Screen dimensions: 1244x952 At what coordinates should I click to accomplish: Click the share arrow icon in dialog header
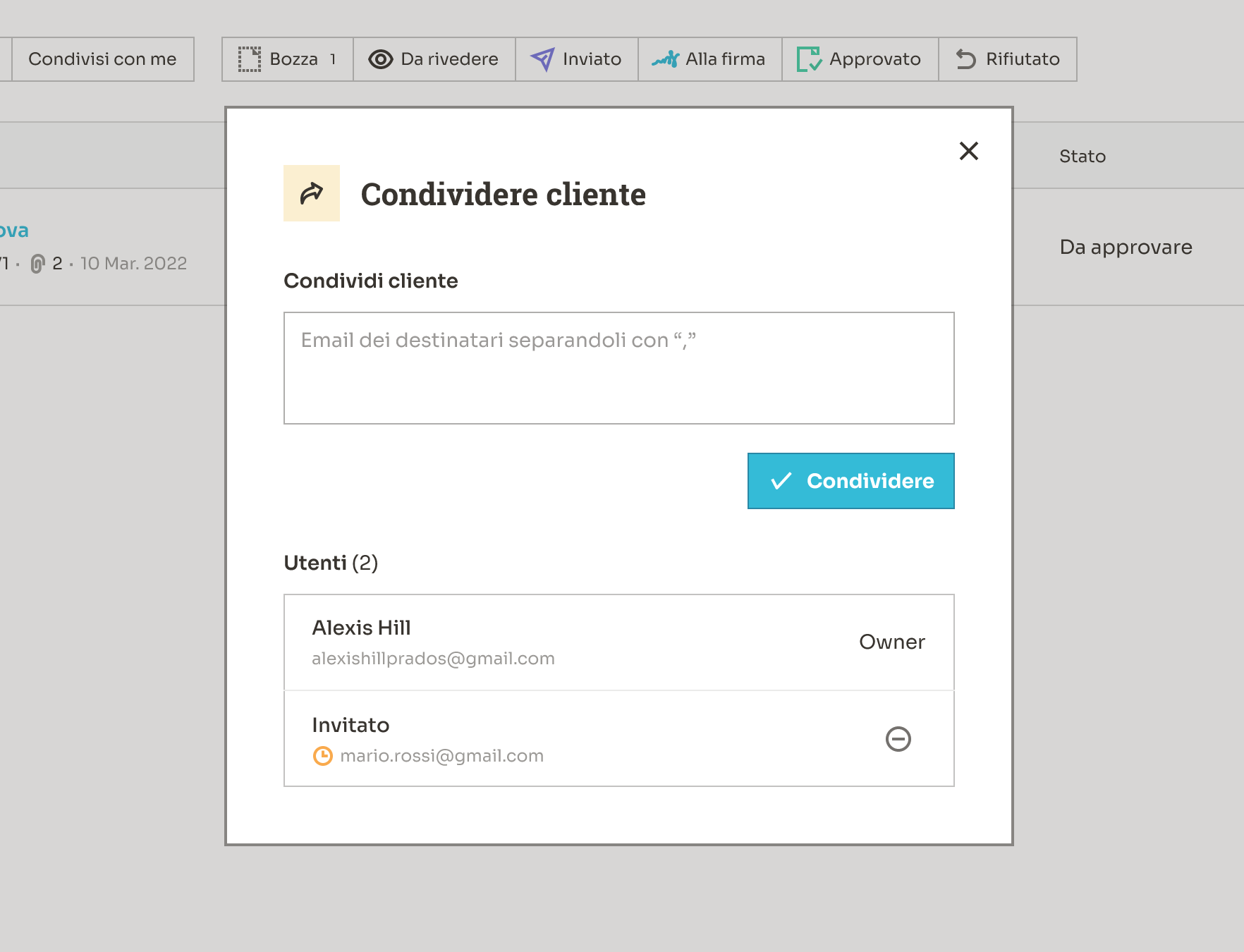pyautogui.click(x=311, y=193)
